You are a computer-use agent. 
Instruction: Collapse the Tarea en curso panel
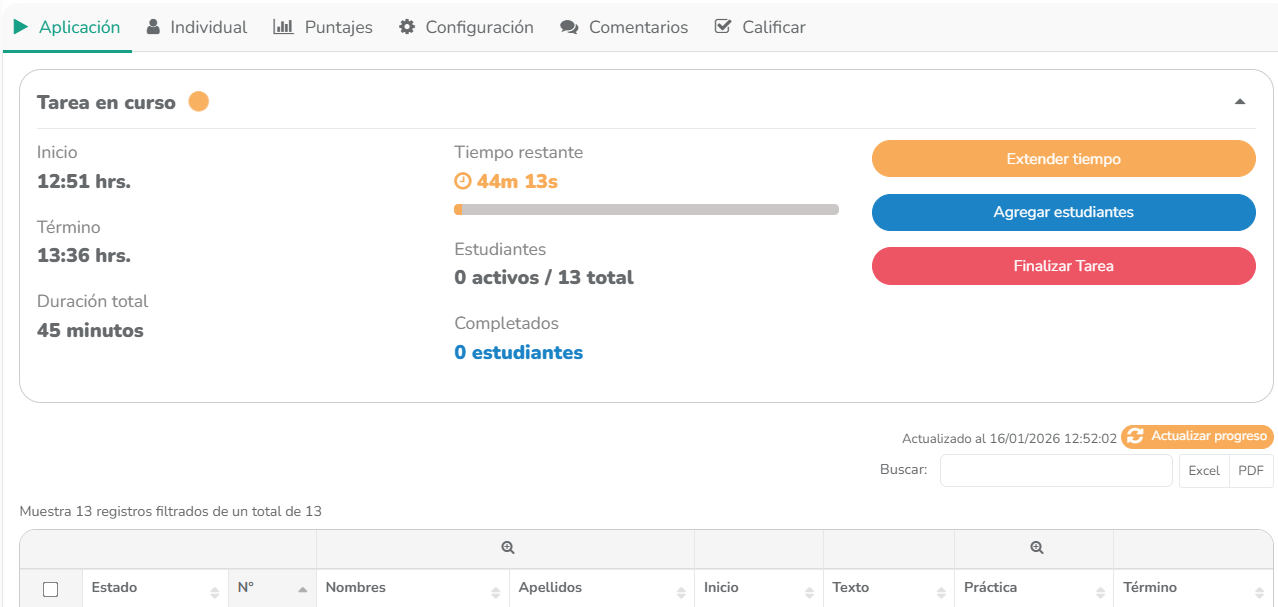[1240, 102]
